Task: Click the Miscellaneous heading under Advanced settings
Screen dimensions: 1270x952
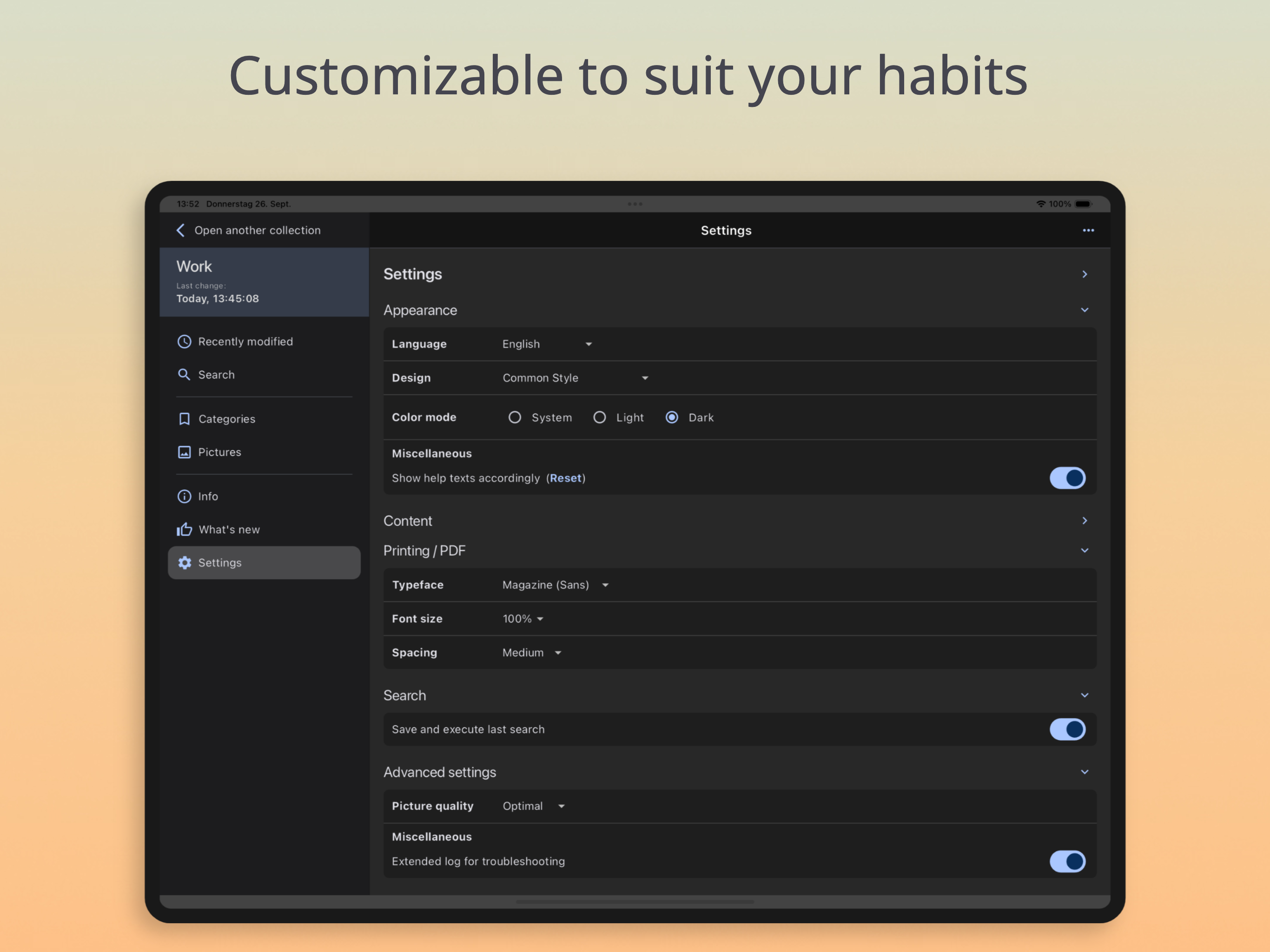Action: coord(432,837)
